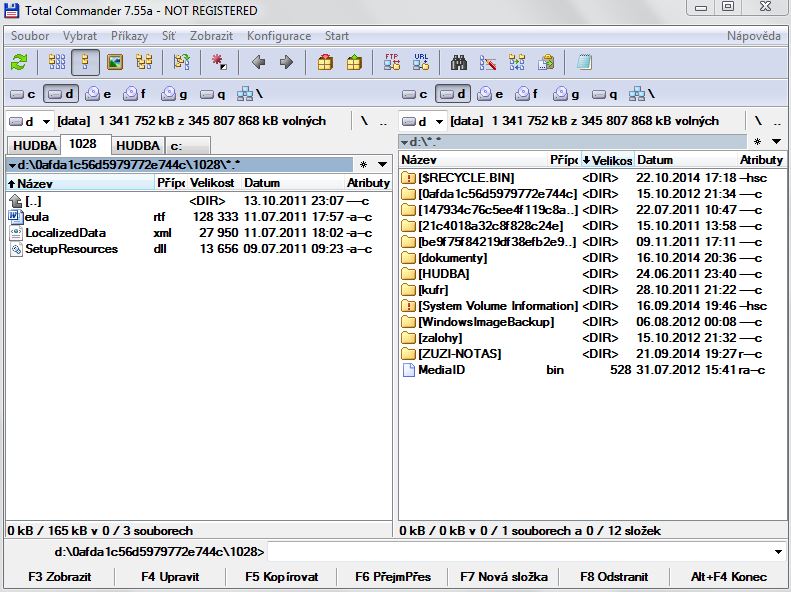The width and height of the screenshot is (791, 592).
Task: Click the Pack files gift box icon
Action: [x=325, y=63]
